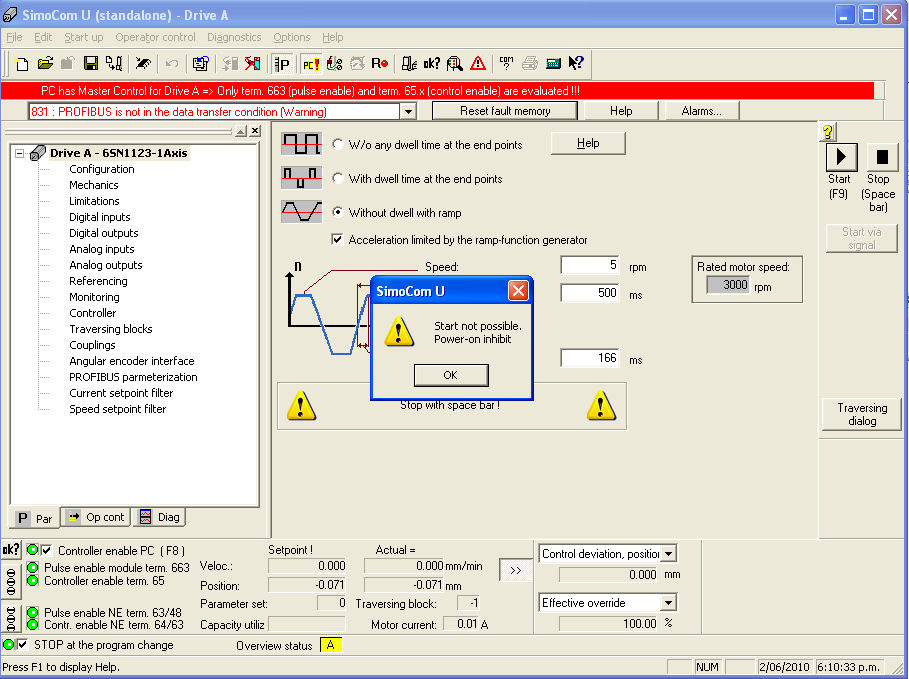Select With dwell time at the end points
The image size is (909, 679).
[x=337, y=179]
